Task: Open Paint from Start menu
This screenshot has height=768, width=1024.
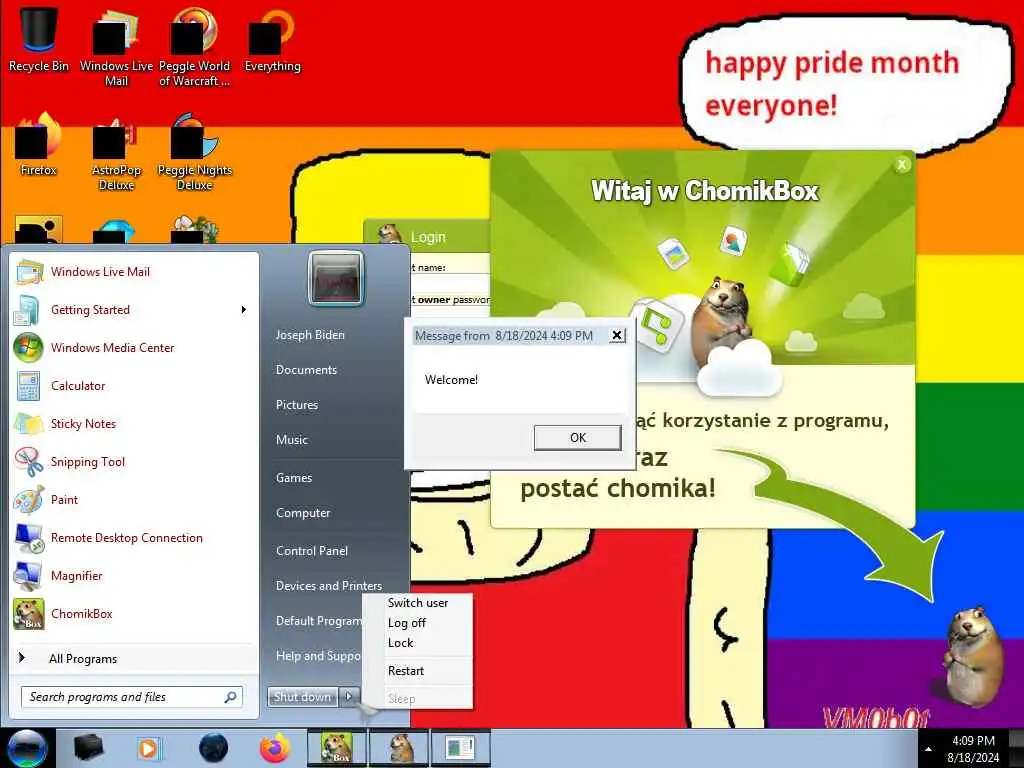Action: point(135,500)
